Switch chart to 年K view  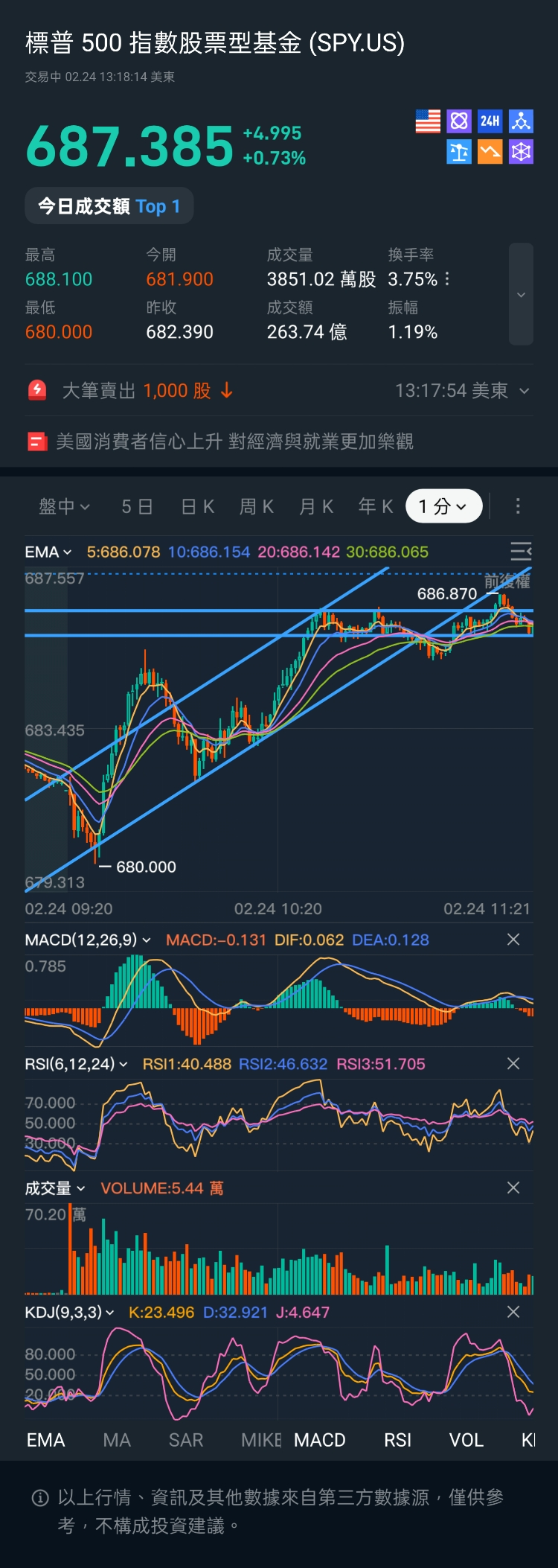click(376, 506)
